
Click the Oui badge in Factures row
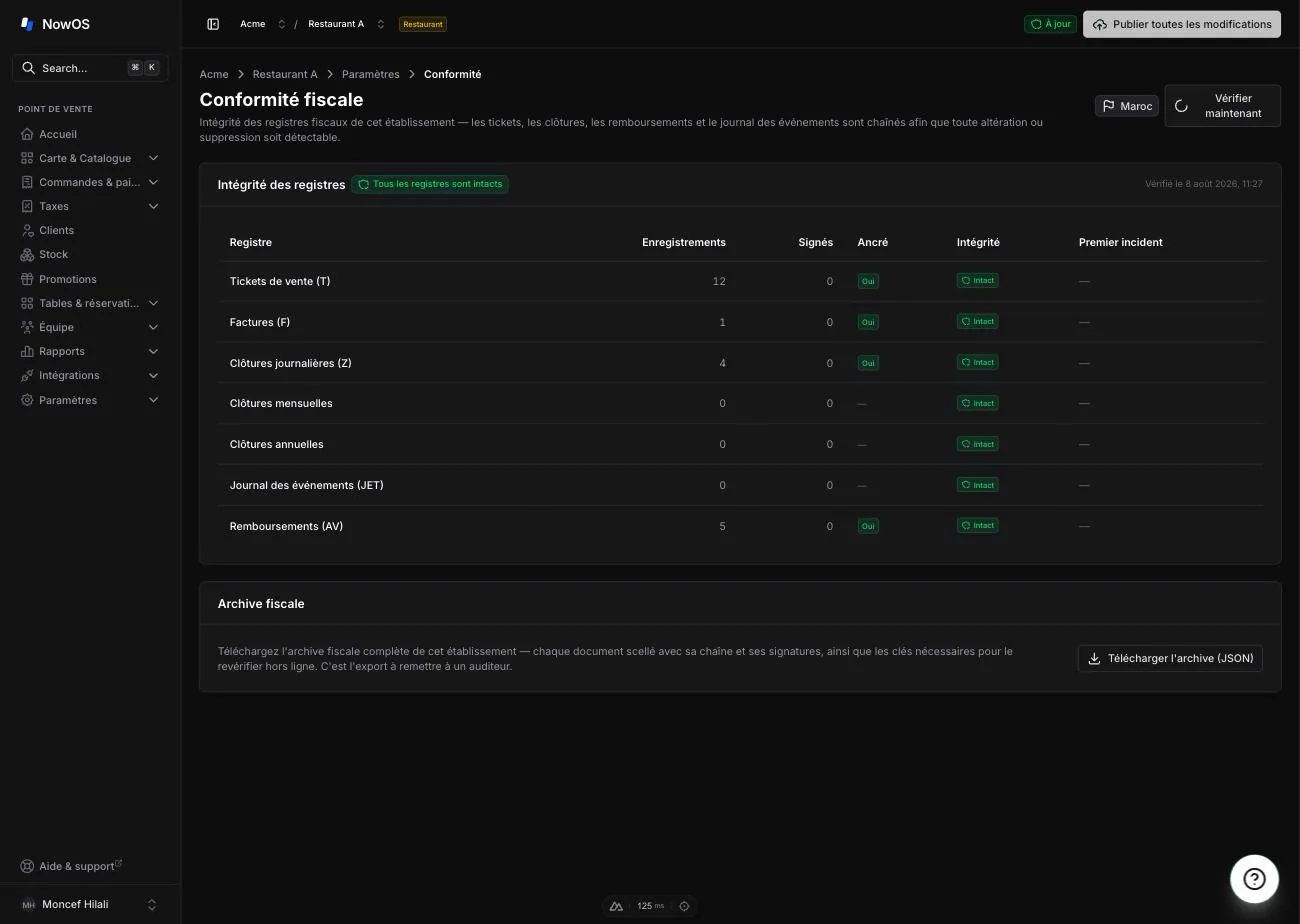point(868,322)
